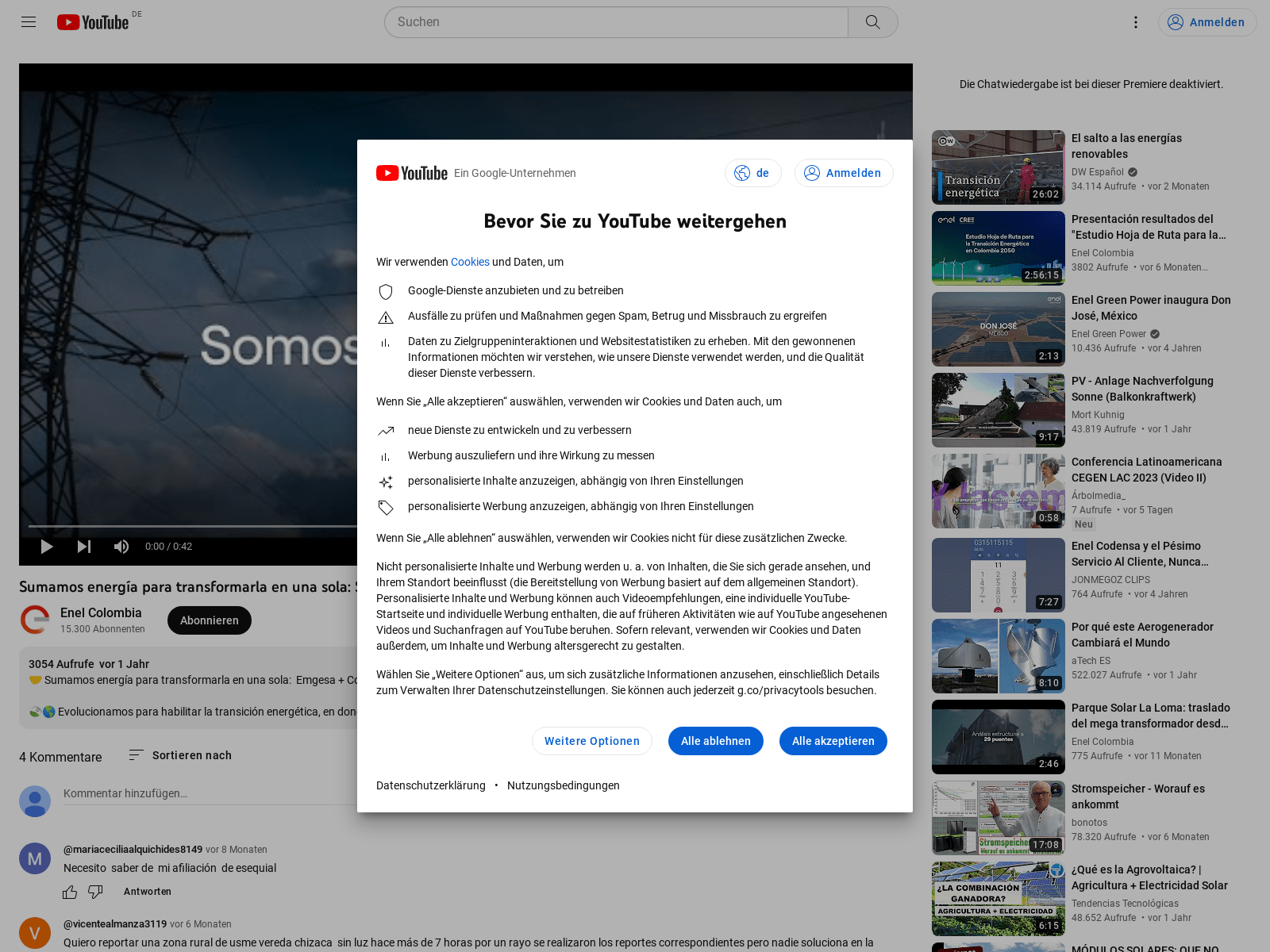1270x952 pixels.
Task: Click the Anmelden button in the page header
Action: 1207,22
